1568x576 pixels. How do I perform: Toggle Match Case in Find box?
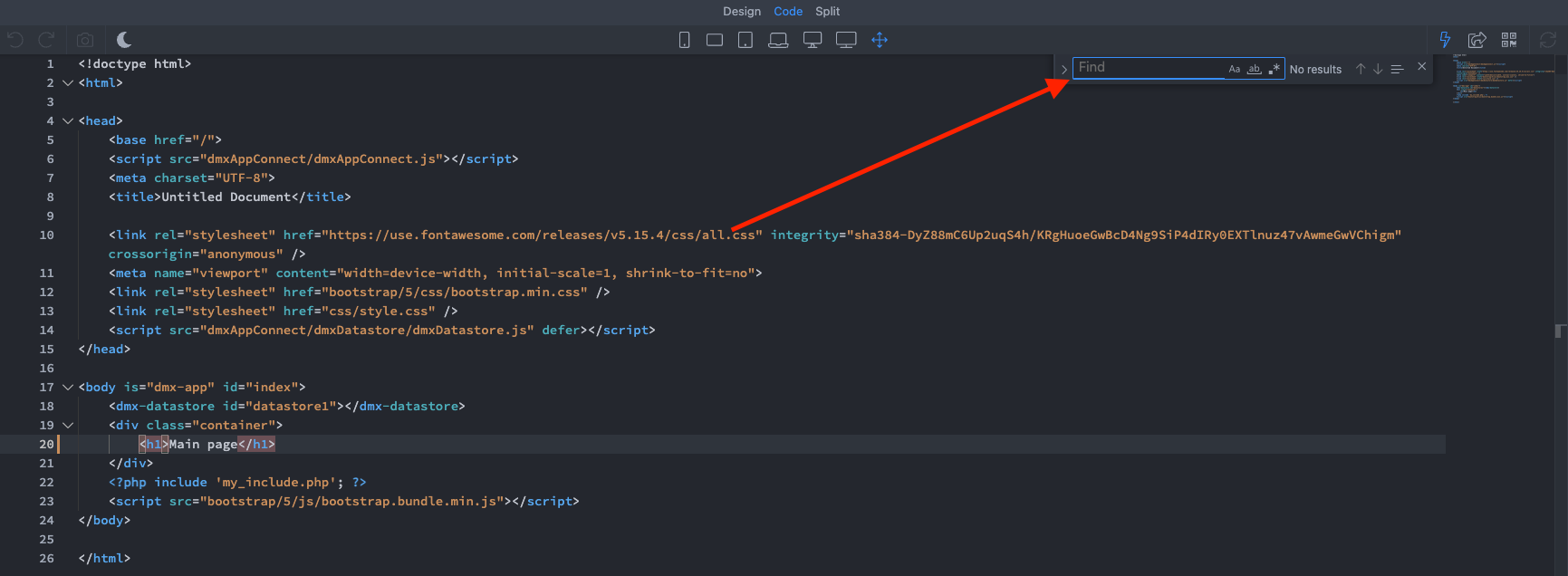coord(1234,69)
